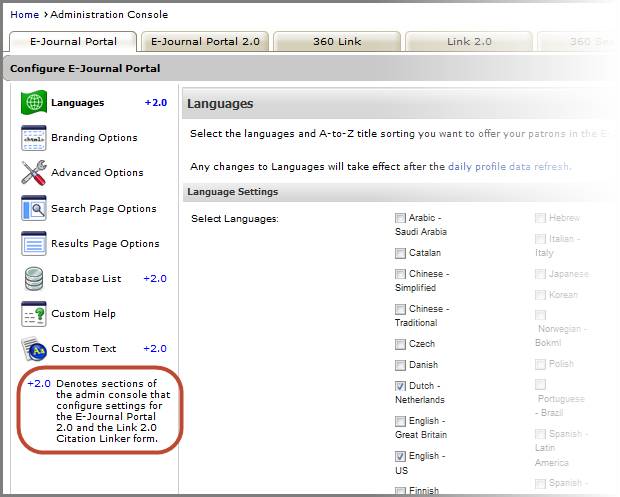Check Chinese - Simplified language

[x=400, y=274]
